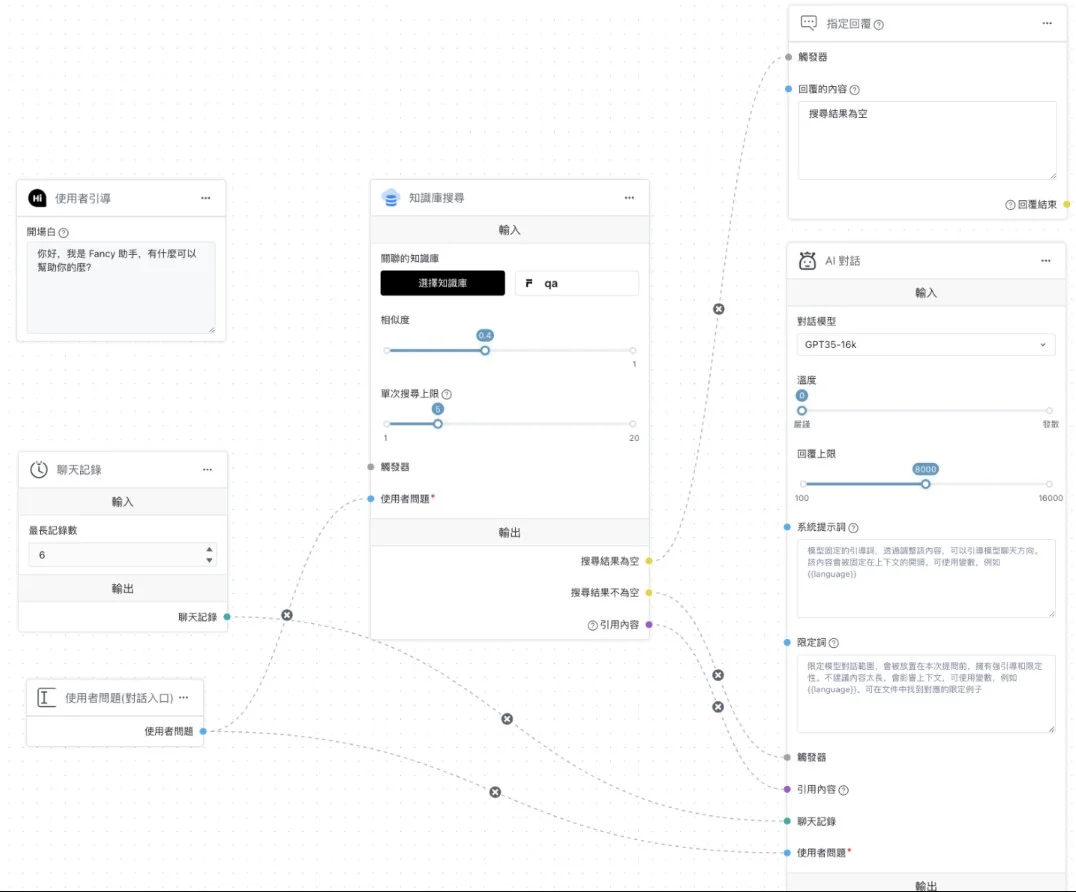This screenshot has height=892, width=1076.
Task: Click the text-cursor icon of 使用者問題(對話入口) node
Action: pos(46,698)
